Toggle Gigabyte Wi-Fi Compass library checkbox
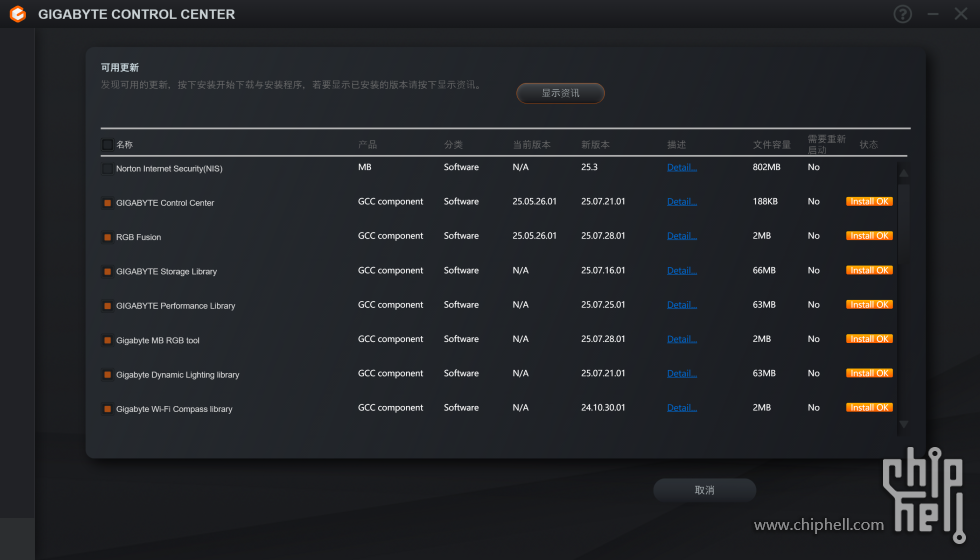This screenshot has width=980, height=560. tap(108, 409)
